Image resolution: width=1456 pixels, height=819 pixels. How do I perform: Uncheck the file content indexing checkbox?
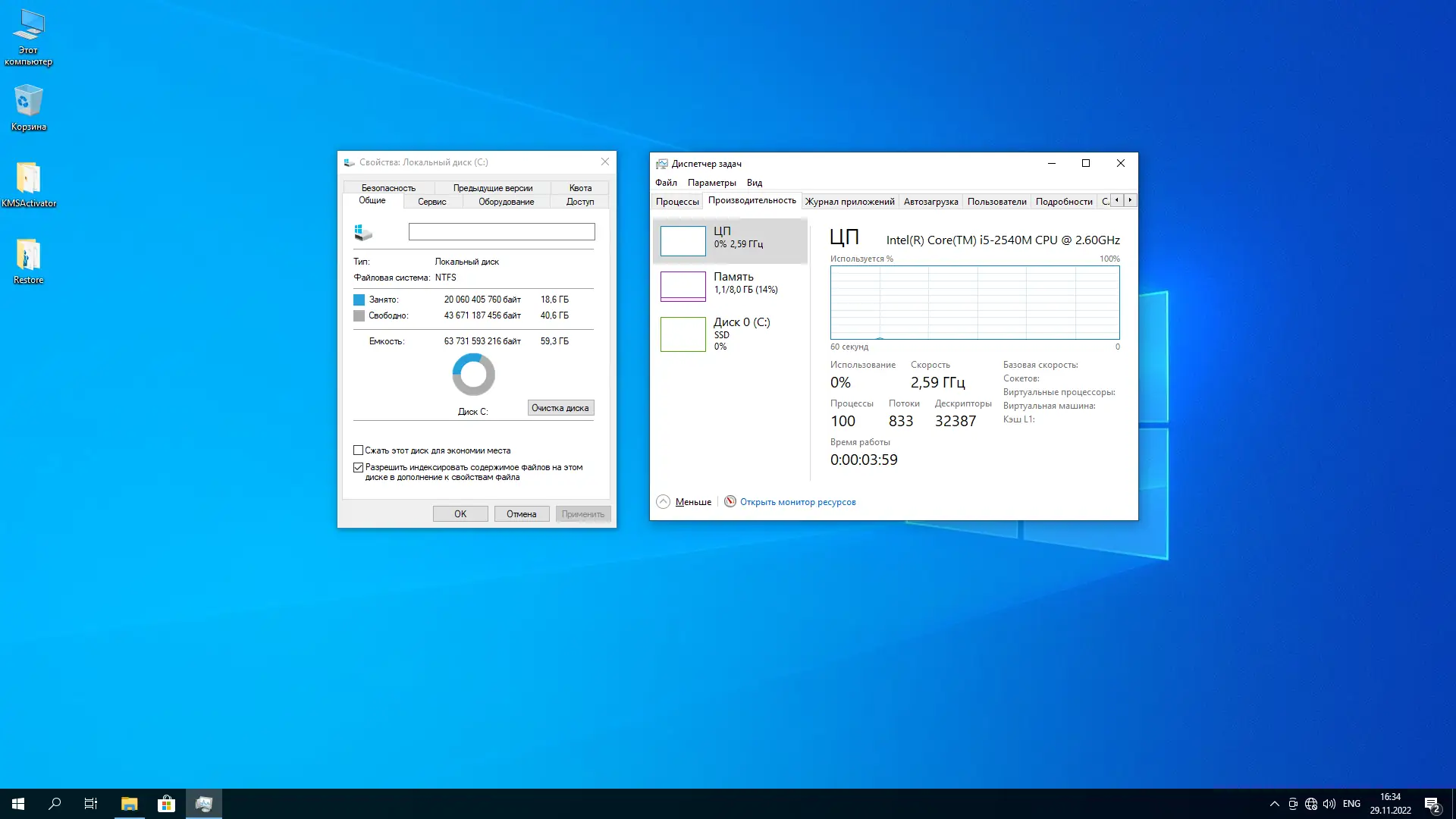[x=359, y=468]
